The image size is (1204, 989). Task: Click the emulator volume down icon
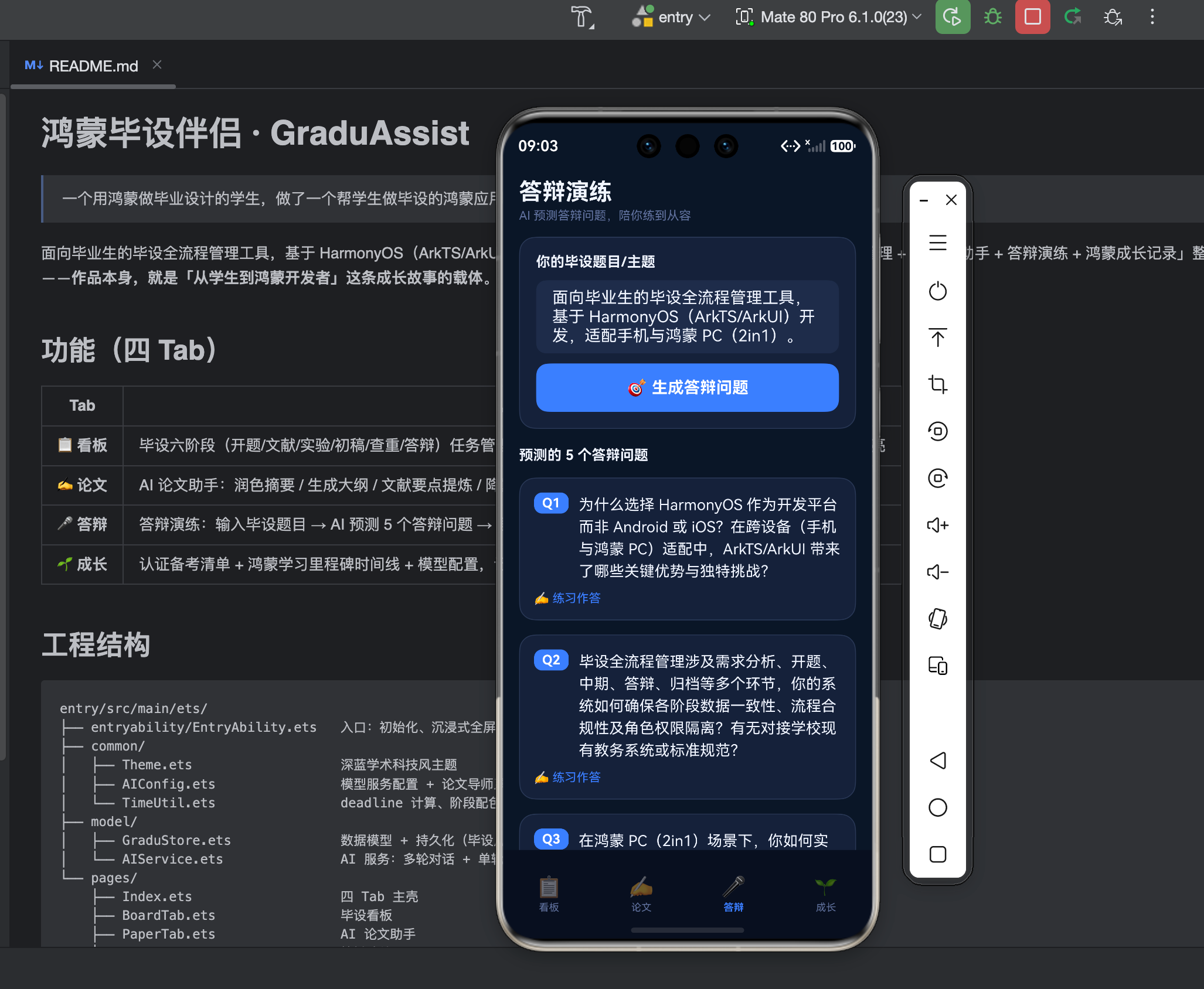click(938, 572)
